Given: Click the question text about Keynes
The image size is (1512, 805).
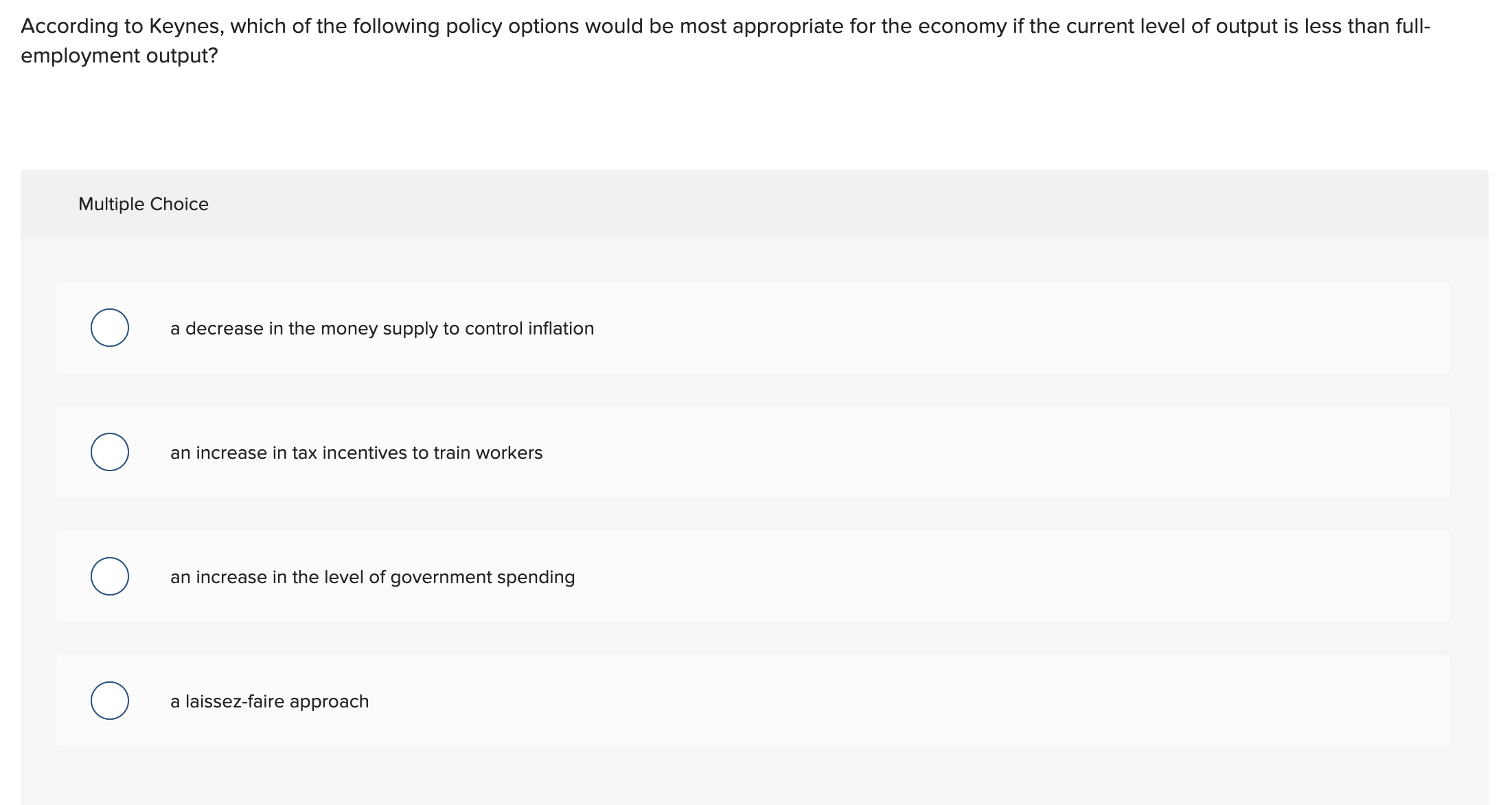Looking at the screenshot, I should [481, 26].
